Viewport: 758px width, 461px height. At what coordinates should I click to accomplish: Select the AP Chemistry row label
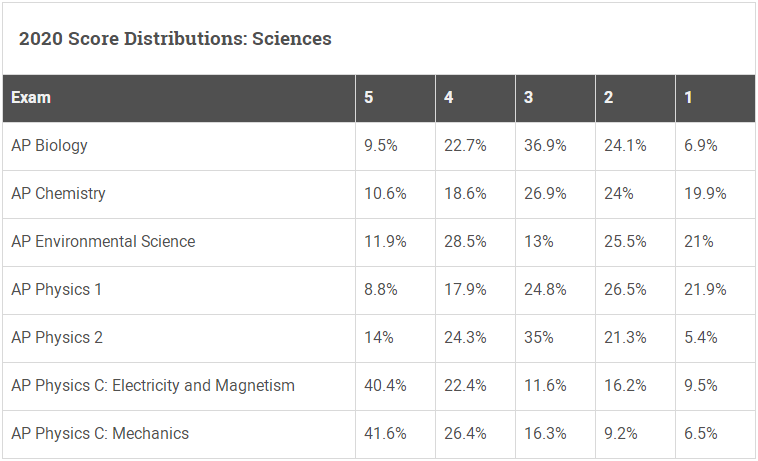click(58, 194)
